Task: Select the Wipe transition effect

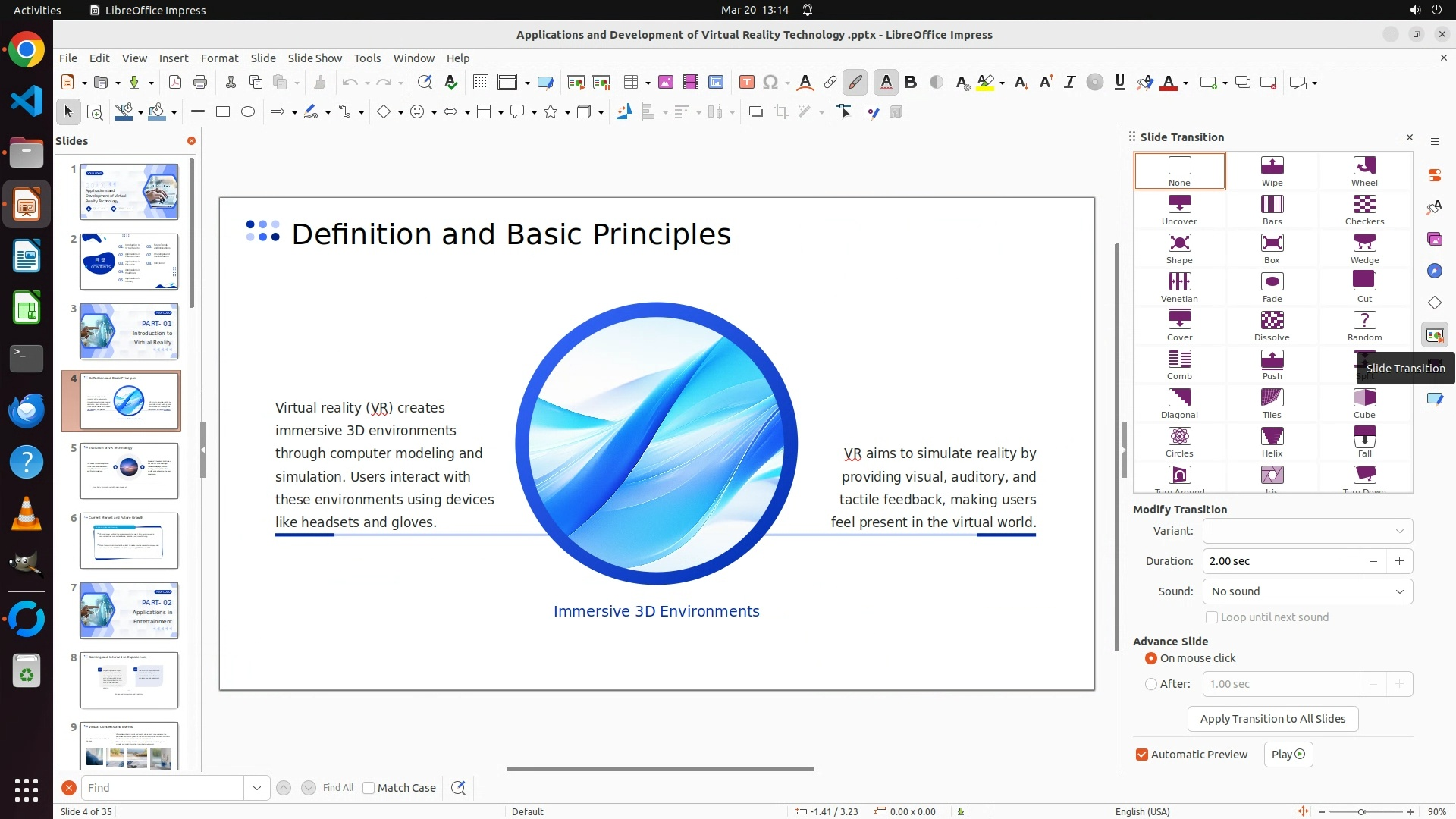Action: pyautogui.click(x=1272, y=171)
